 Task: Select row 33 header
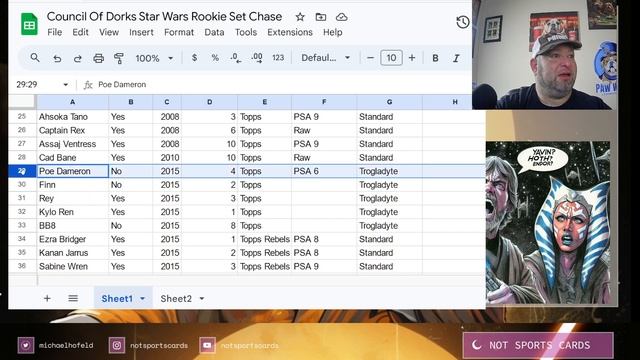tap(22, 225)
